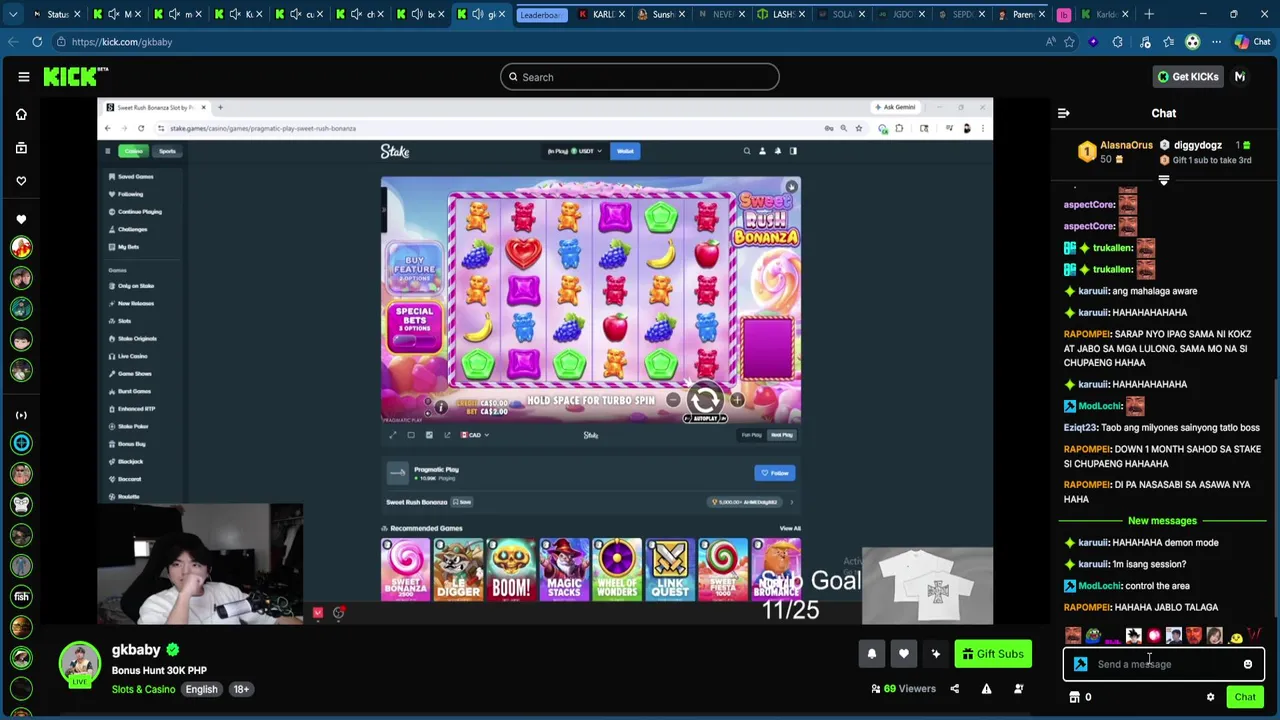Screen dimensions: 1280x720
Task: Go back in the browser
Action: pyautogui.click(x=12, y=42)
